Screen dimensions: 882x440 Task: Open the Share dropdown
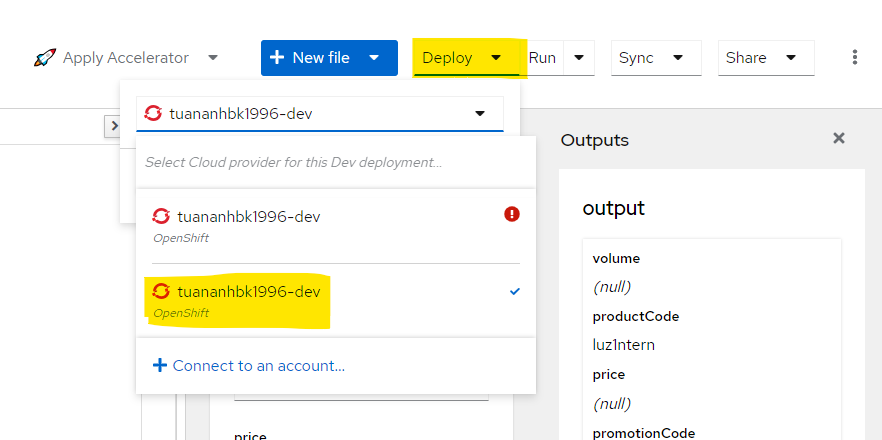pyautogui.click(x=766, y=58)
